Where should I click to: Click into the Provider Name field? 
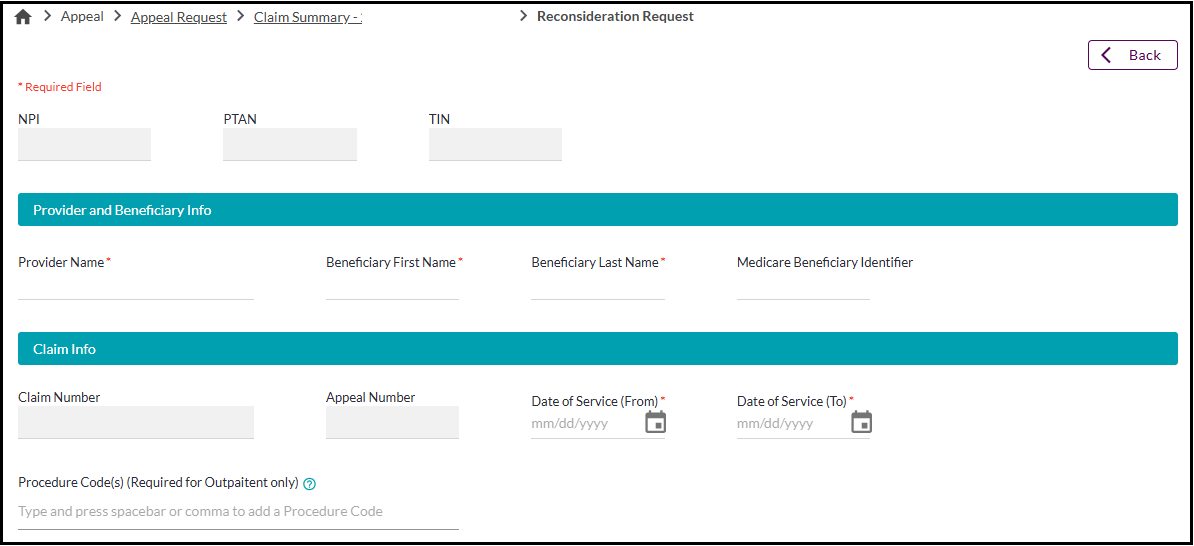[136, 287]
